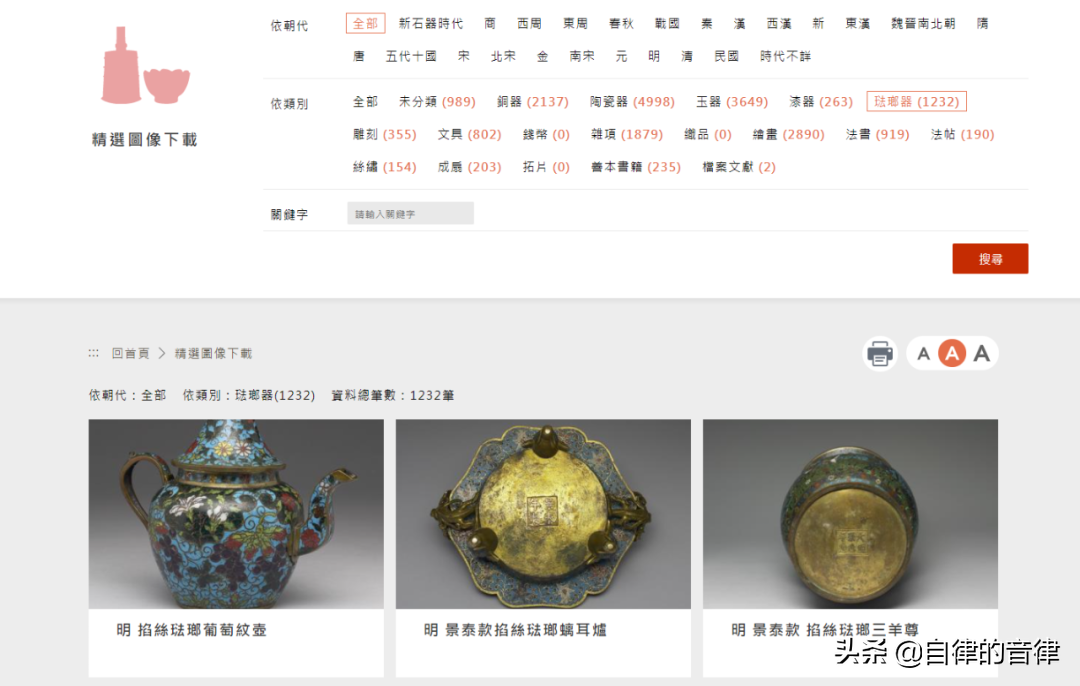1080x686 pixels.
Task: Click the breadcrumb dots icon before 回首頁
Action: click(94, 353)
